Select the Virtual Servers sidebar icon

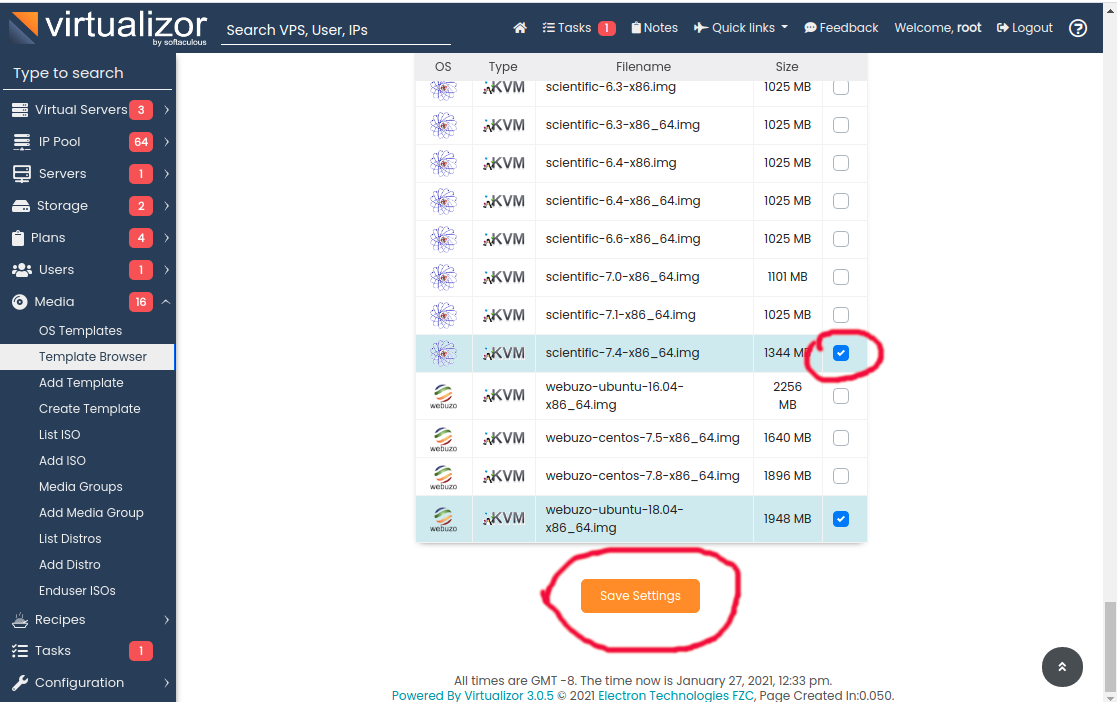coord(21,109)
